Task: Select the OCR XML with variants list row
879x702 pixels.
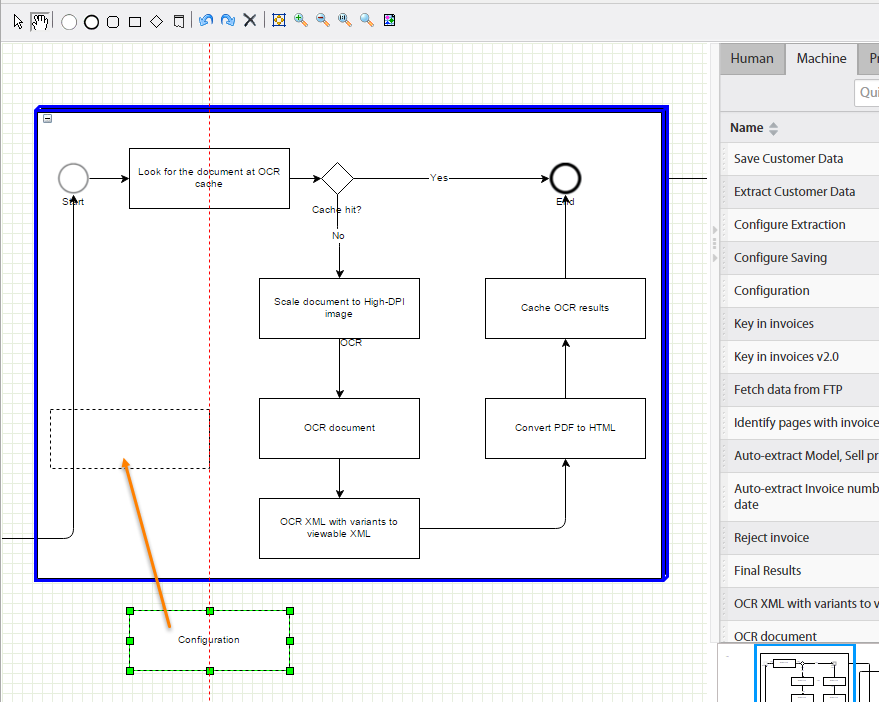Action: pos(799,604)
